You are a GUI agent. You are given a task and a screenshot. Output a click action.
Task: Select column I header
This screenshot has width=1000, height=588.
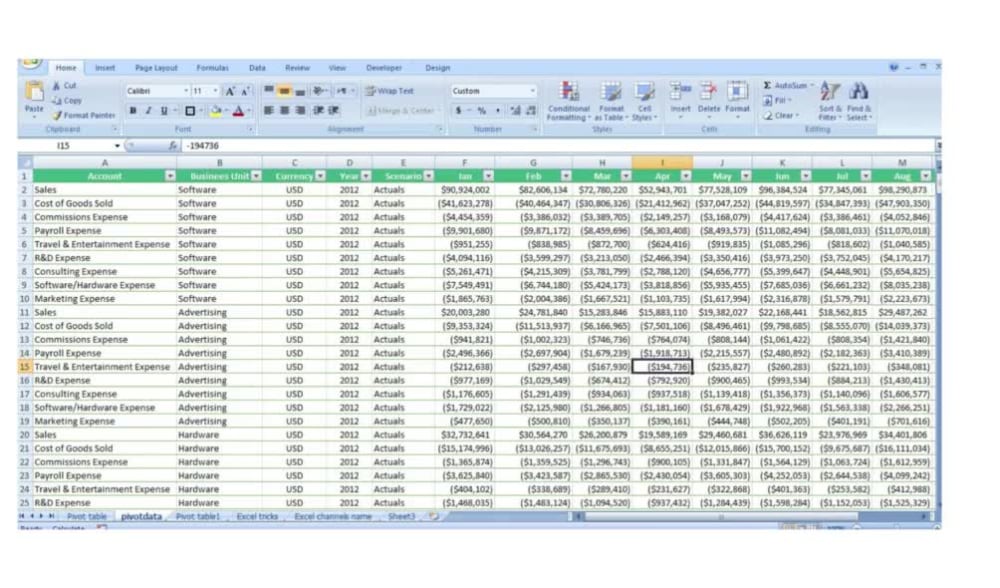pyautogui.click(x=662, y=163)
